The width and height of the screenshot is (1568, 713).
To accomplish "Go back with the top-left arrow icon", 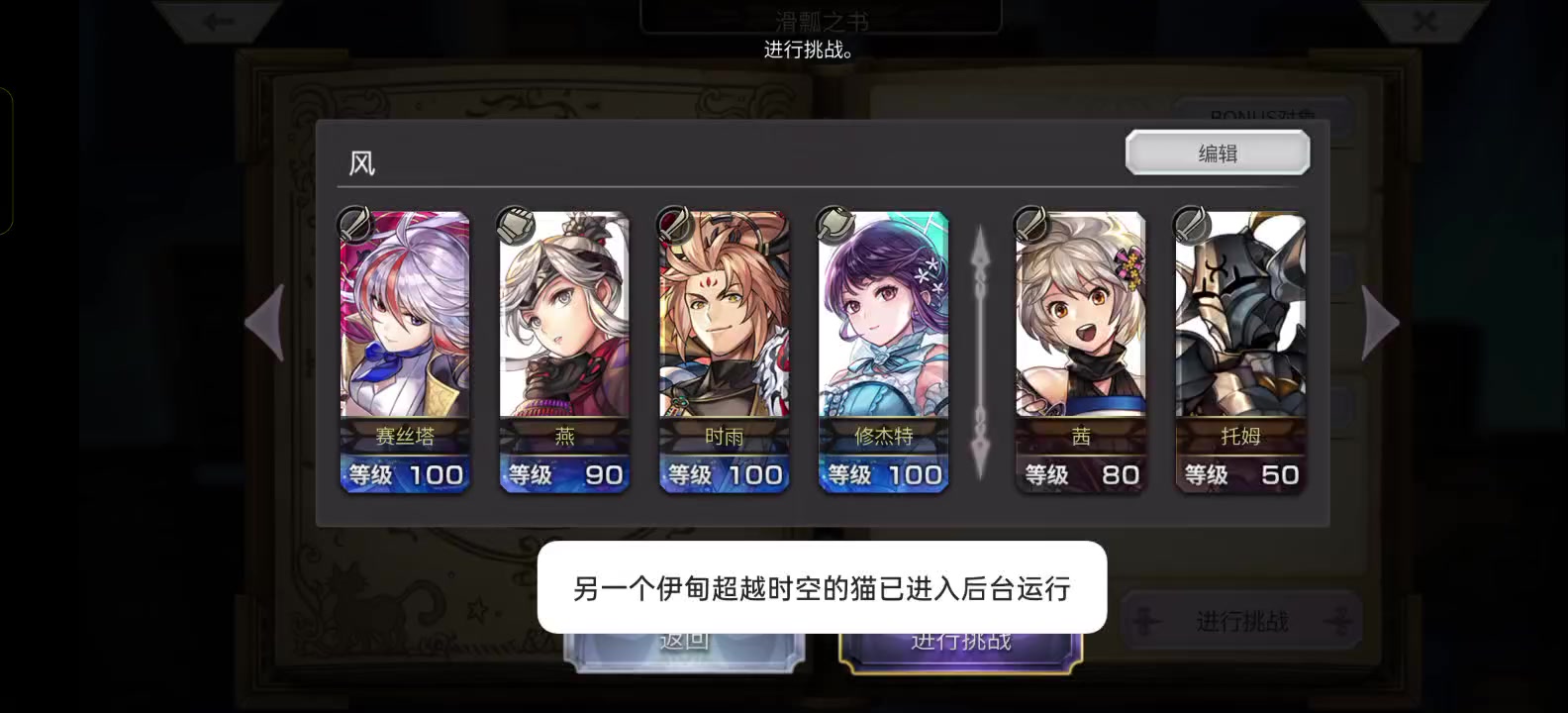I will pos(218,21).
